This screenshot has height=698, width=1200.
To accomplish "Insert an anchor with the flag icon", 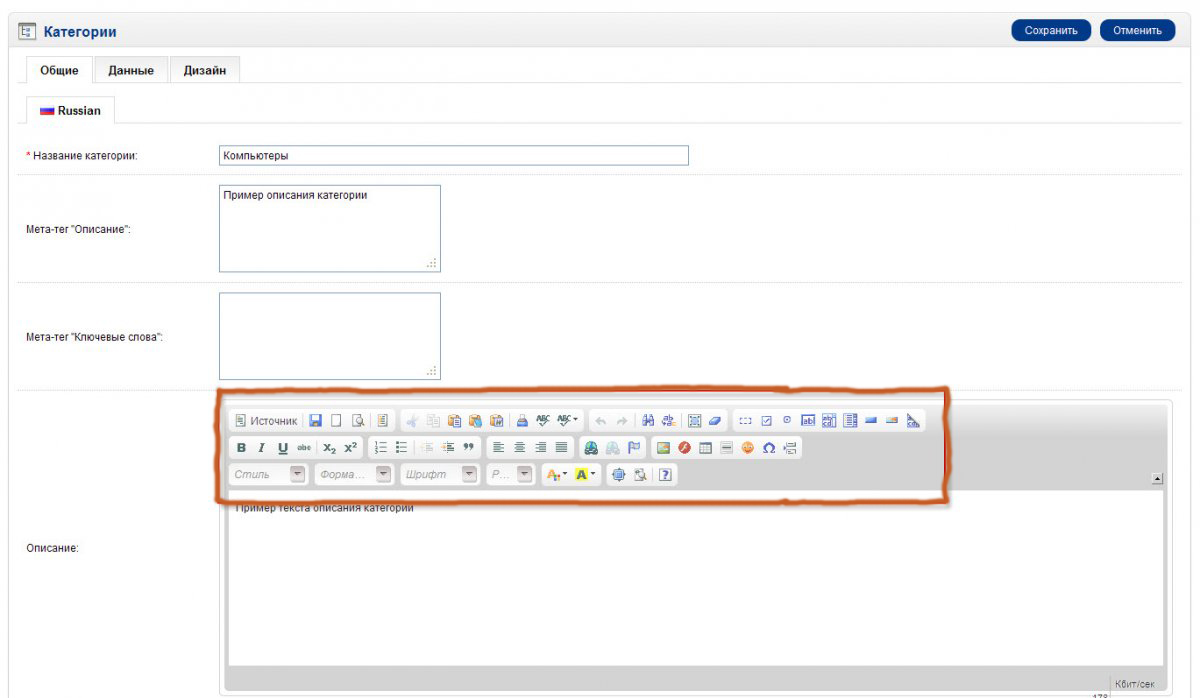I will [634, 448].
